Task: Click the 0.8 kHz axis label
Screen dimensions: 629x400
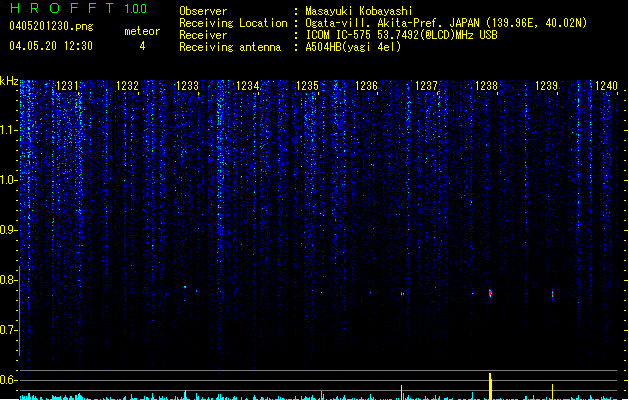Action: coord(8,280)
